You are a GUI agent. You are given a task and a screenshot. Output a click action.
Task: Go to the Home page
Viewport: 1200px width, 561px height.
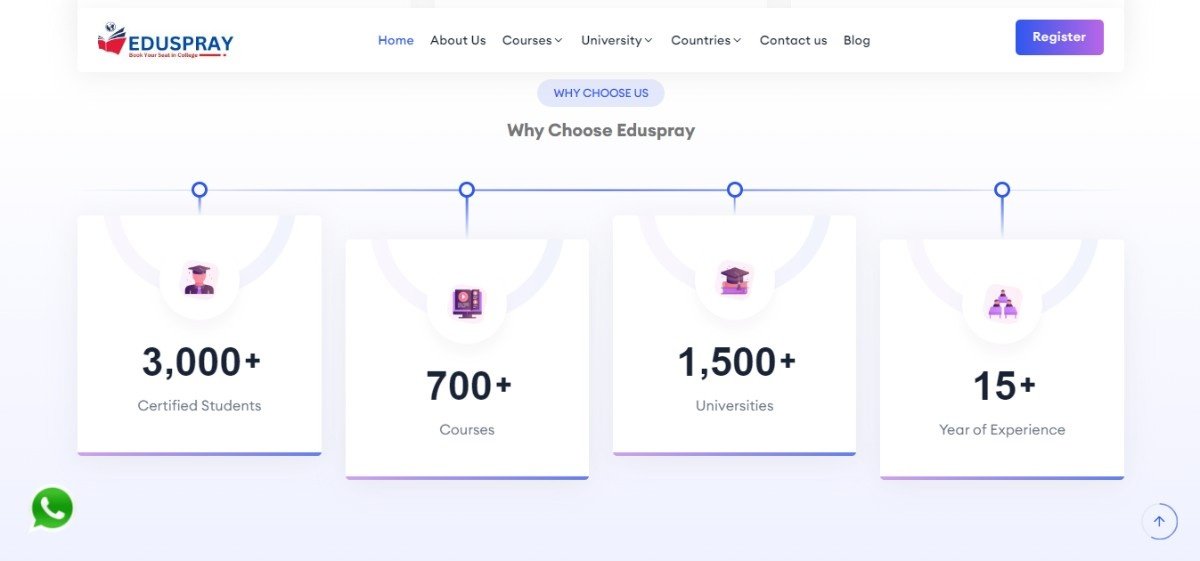(396, 40)
